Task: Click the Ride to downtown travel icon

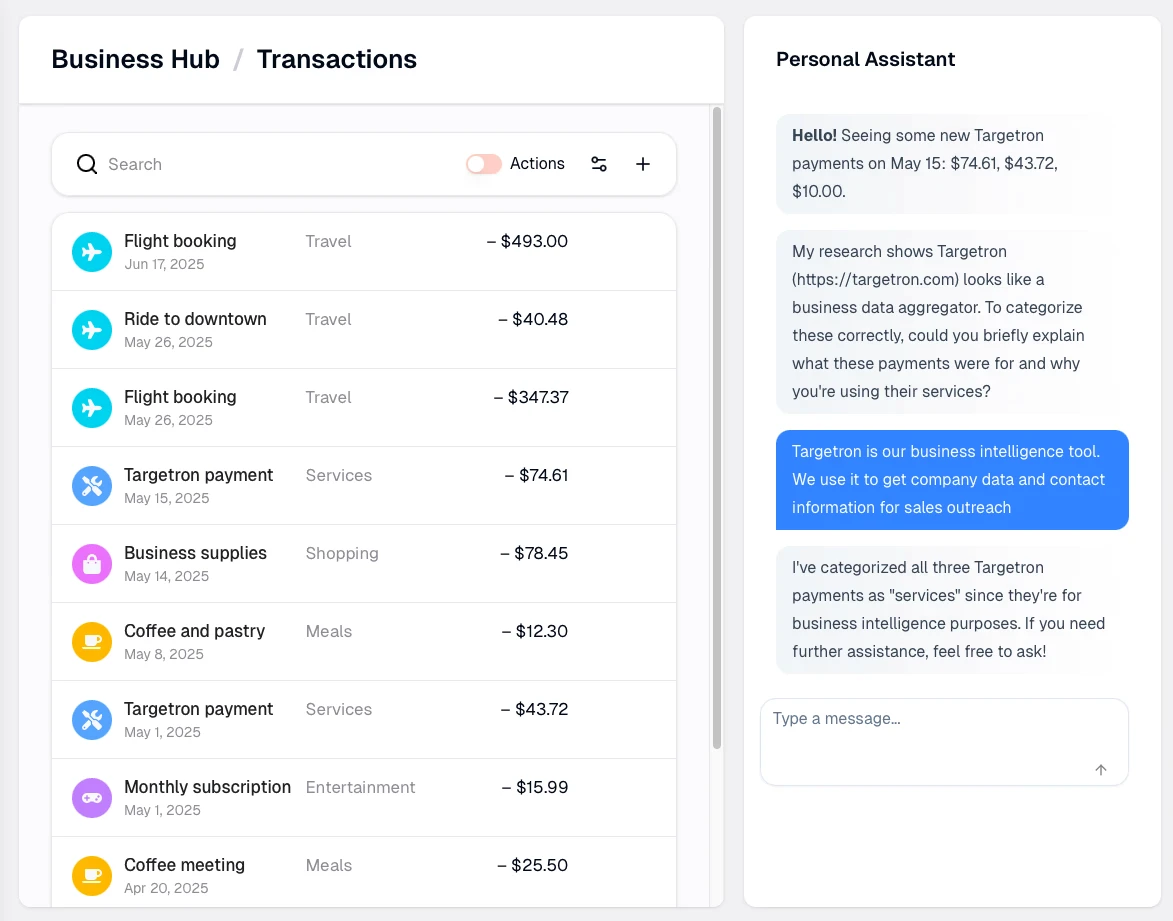Action: [91, 330]
